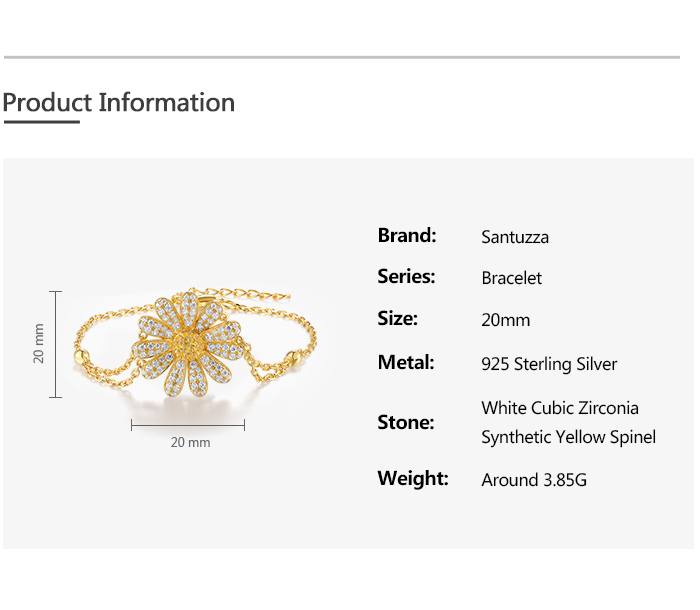Click the left gold bead on the chain

[x=80, y=356]
